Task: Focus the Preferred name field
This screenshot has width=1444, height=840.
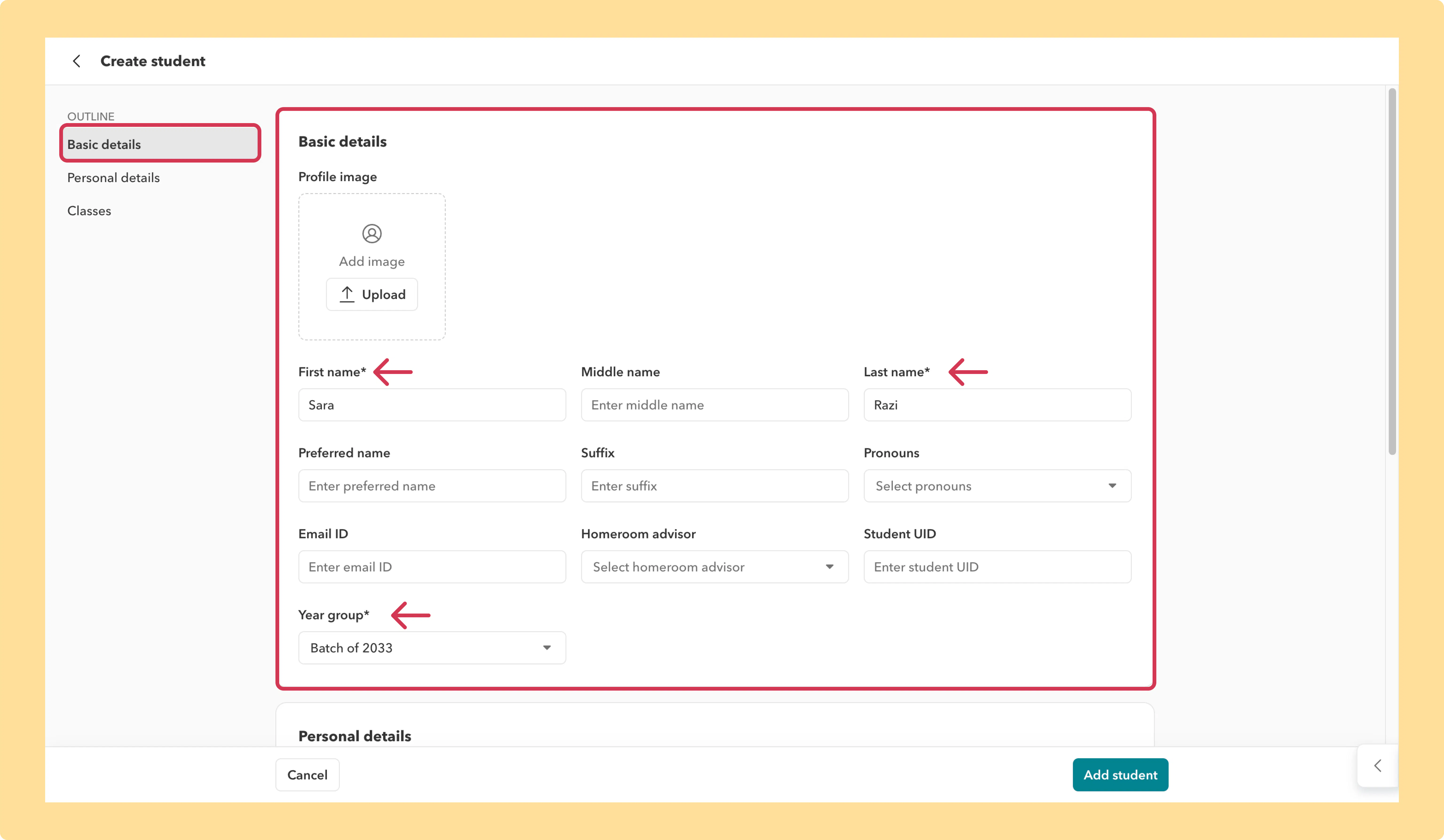Action: click(x=432, y=486)
